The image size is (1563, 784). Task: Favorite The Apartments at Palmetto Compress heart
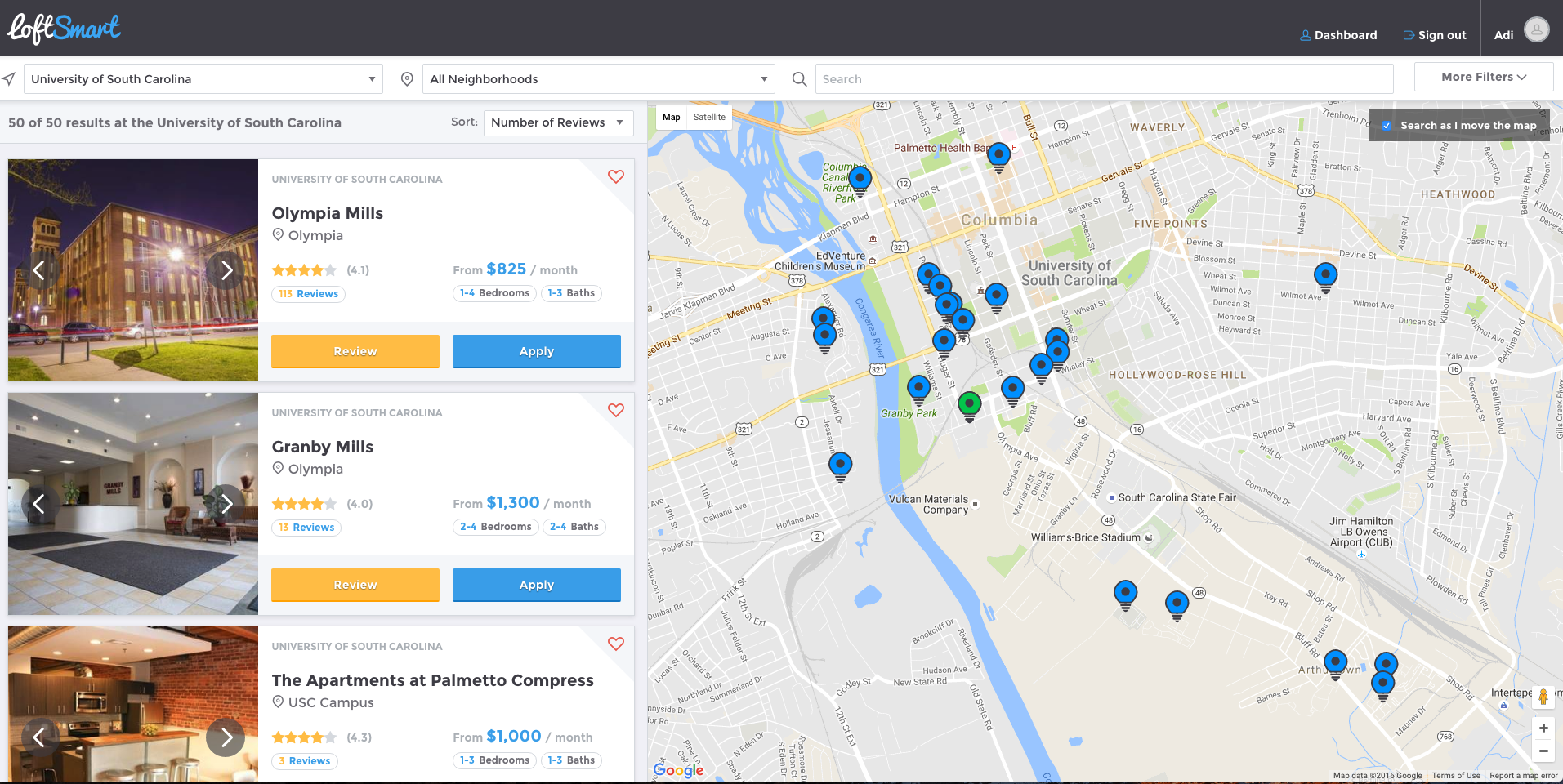coord(616,644)
